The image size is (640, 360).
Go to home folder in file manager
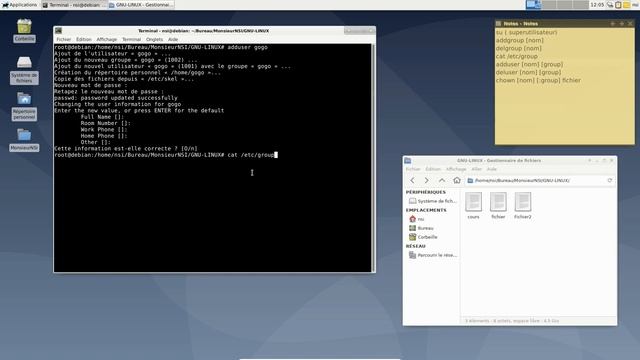457,180
